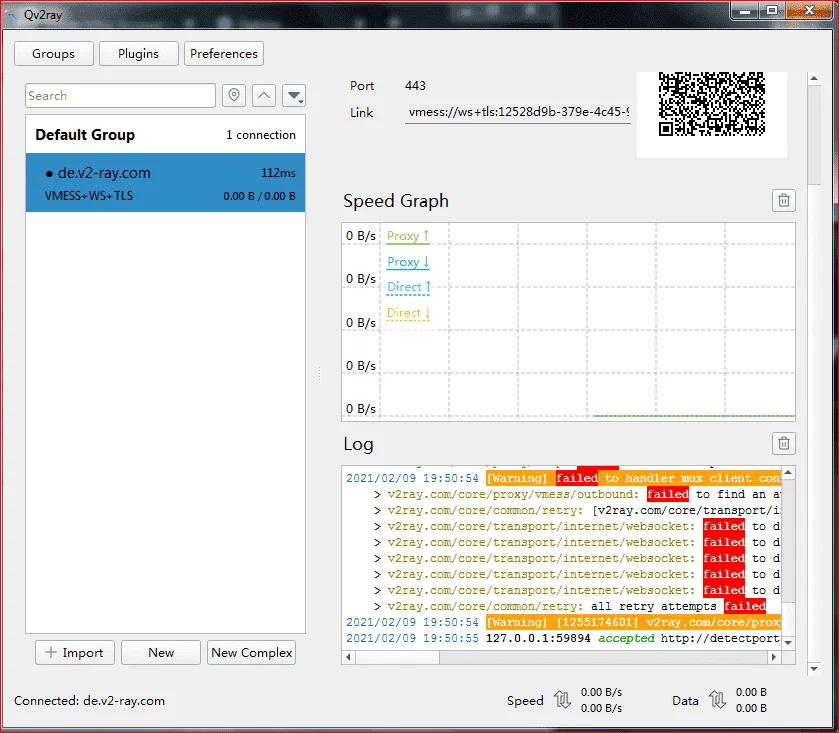Open Preferences
Screen dimensions: 839x733
pyautogui.click(x=224, y=54)
